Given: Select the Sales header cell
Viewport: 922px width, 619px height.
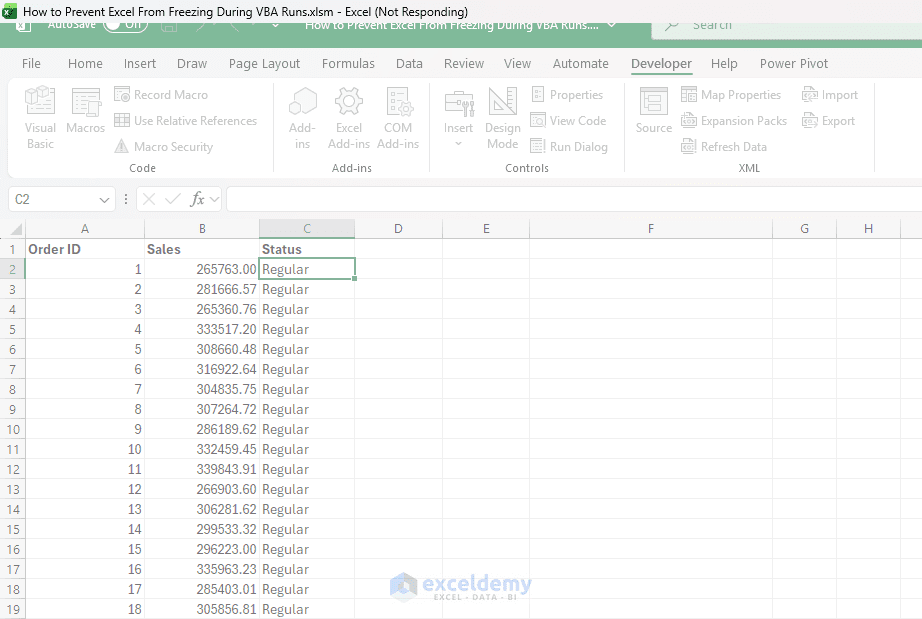Looking at the screenshot, I should (x=202, y=249).
